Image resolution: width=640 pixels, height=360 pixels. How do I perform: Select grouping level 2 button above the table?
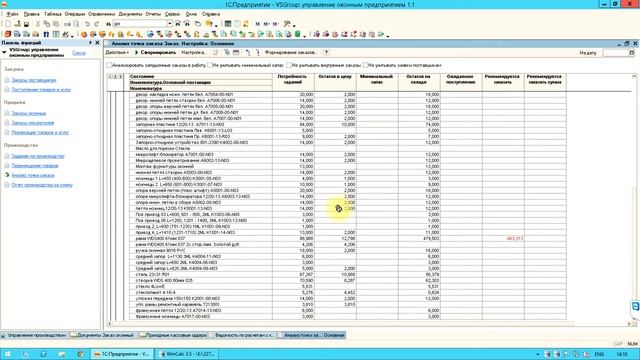[x=115, y=77]
